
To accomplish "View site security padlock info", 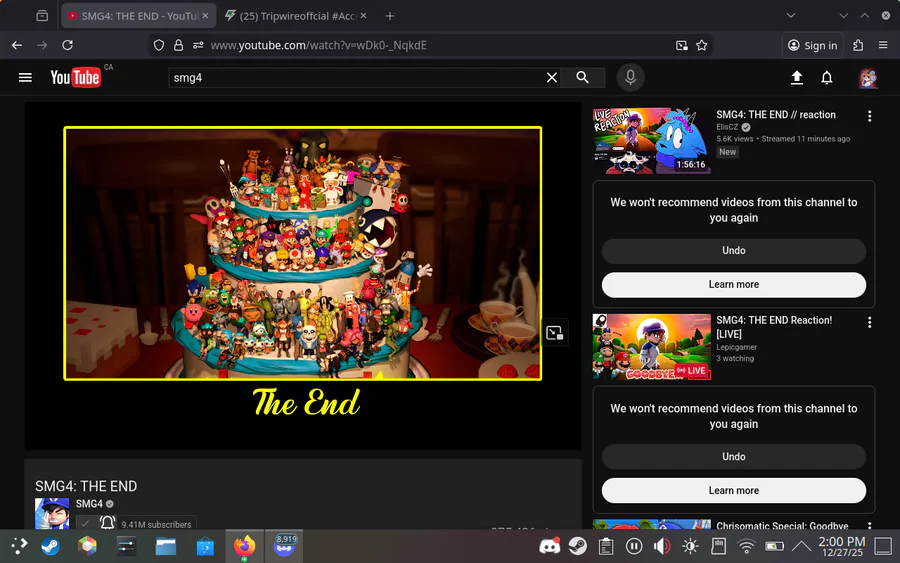I will (x=179, y=45).
